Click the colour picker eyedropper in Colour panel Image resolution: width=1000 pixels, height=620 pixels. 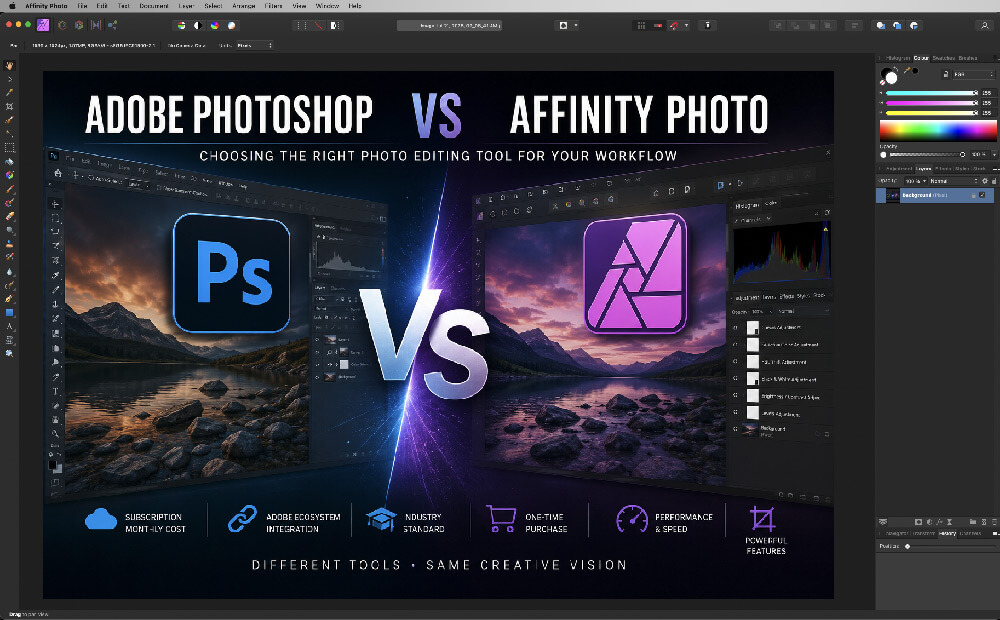coord(907,70)
